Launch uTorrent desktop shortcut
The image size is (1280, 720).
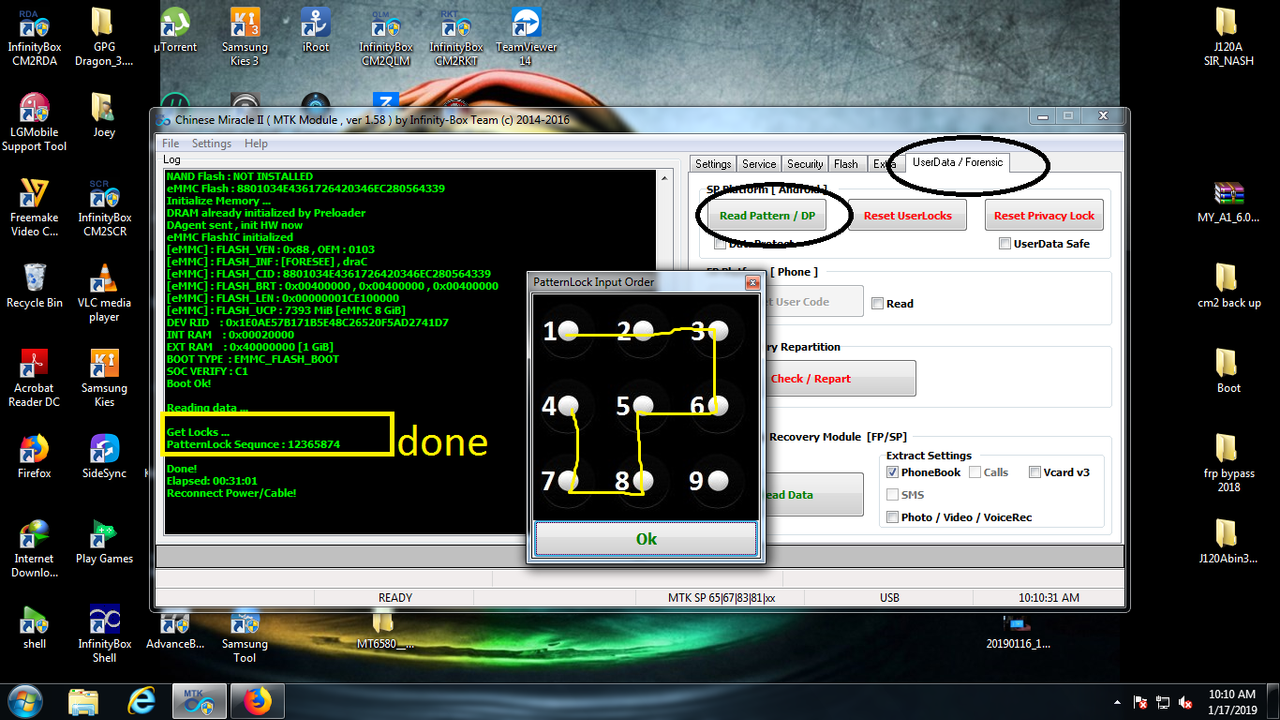[175, 30]
